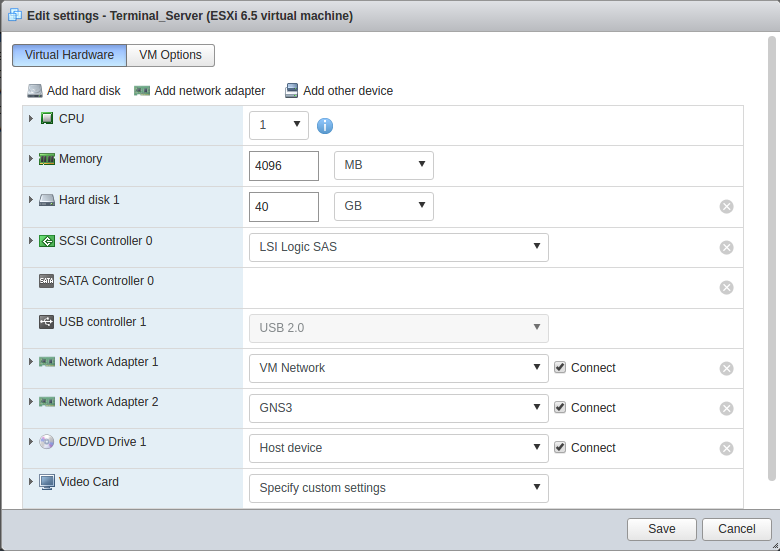
Task: Click the Video Card label
Action: 89,482
